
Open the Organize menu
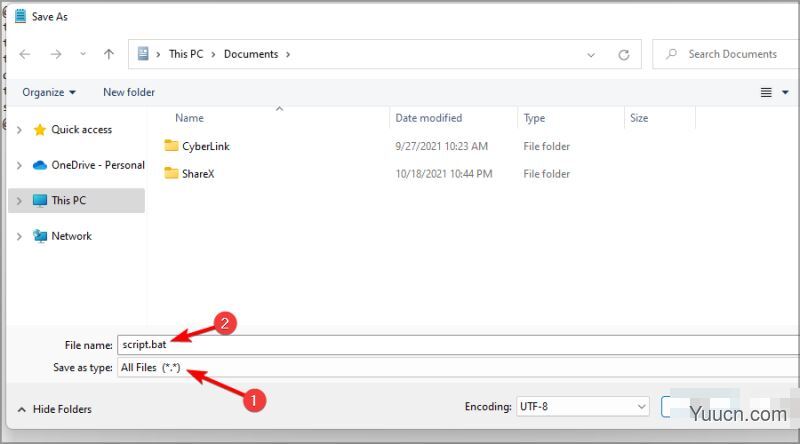coord(49,92)
